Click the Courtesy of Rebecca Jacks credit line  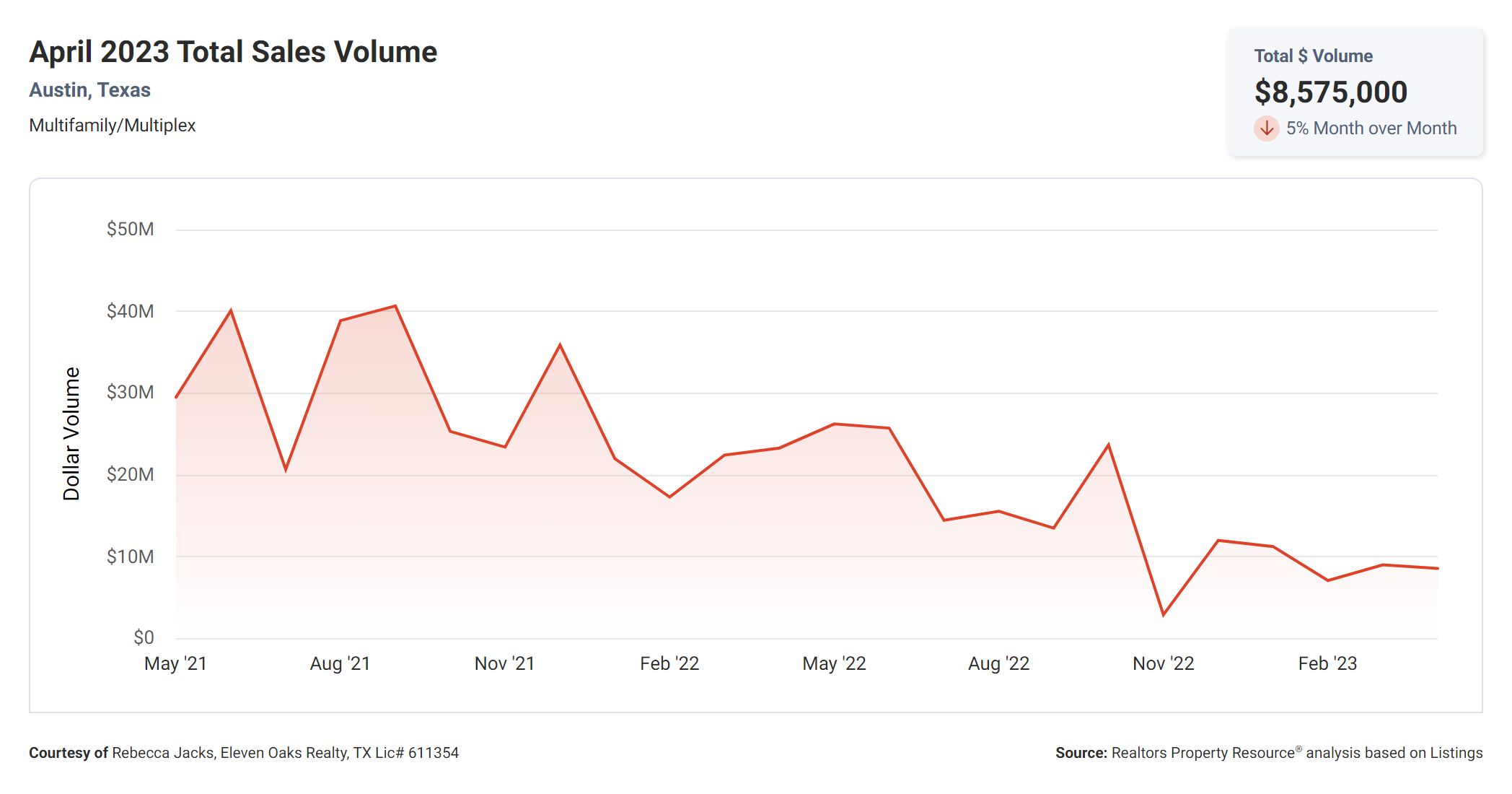(x=244, y=753)
